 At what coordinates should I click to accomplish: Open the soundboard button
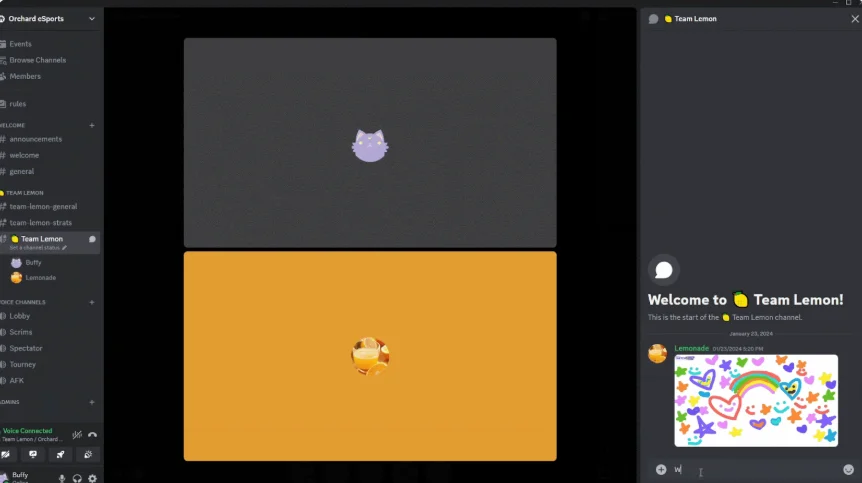88,454
